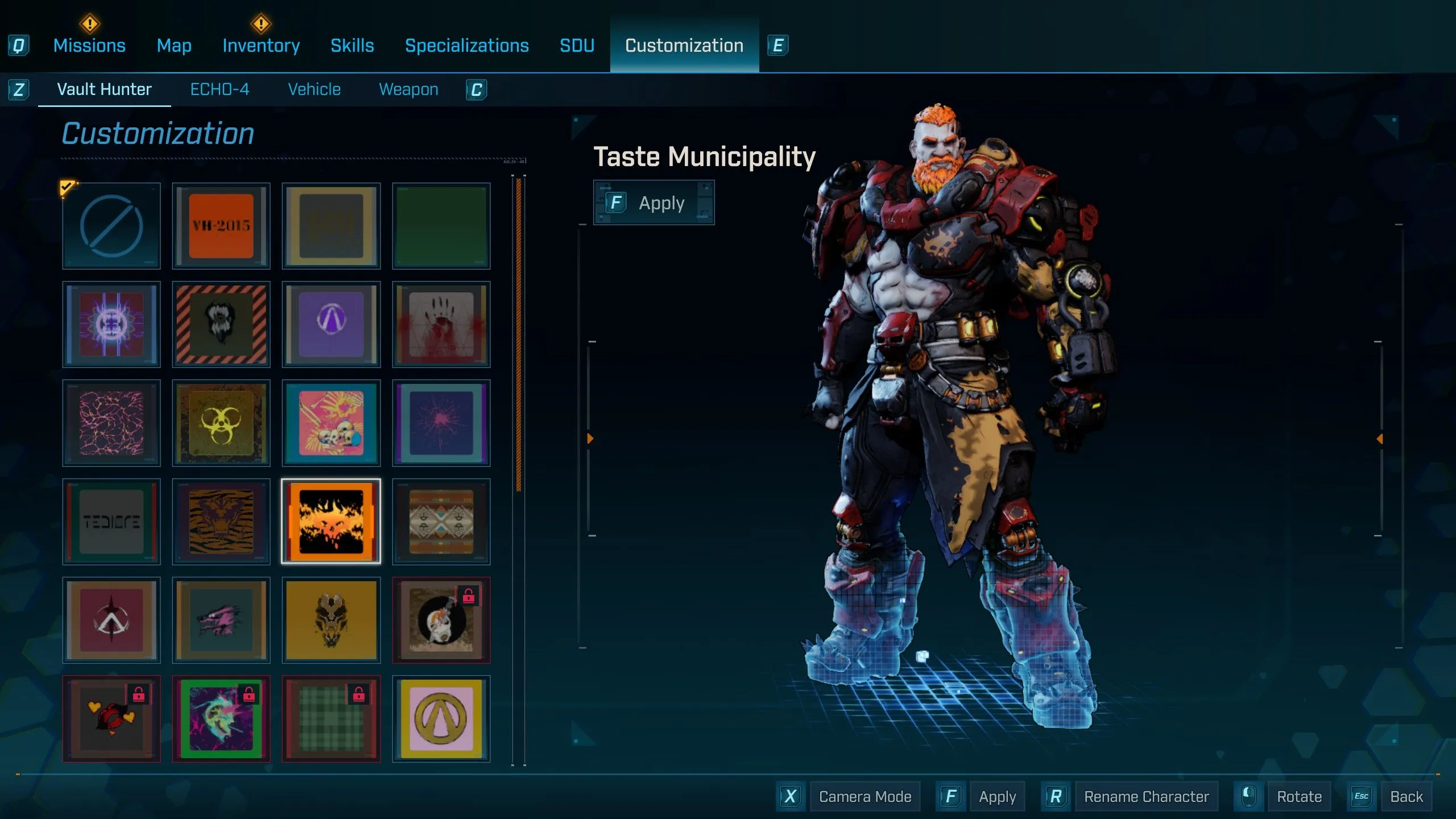
Task: Select the yellow biohazard symbol skin tile
Action: click(221, 423)
